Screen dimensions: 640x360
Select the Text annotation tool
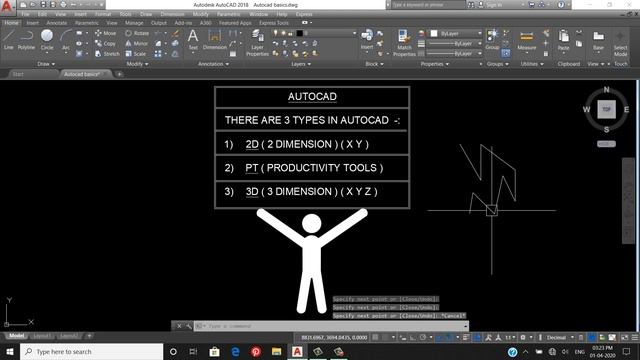point(193,40)
